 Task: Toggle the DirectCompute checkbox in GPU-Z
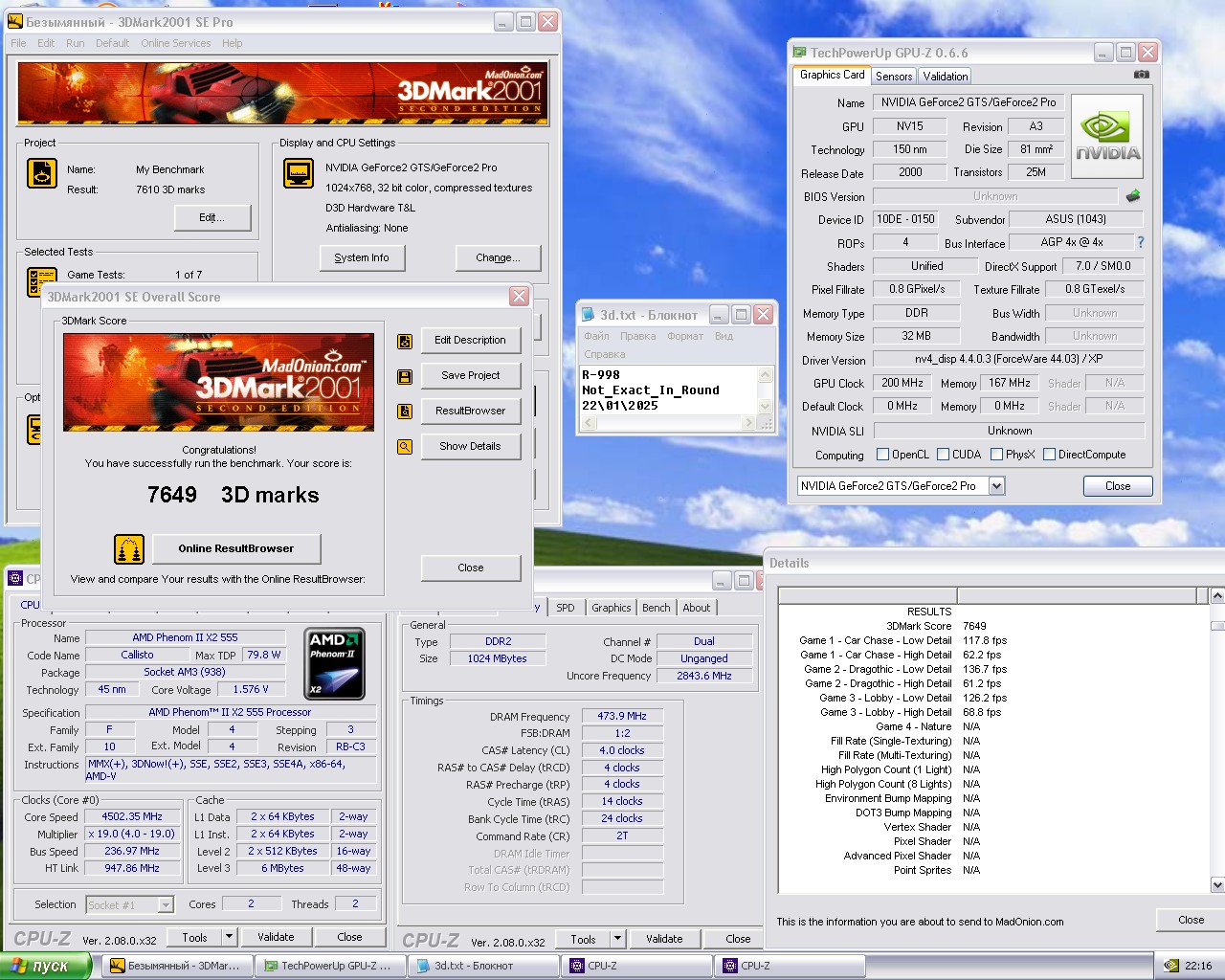(1049, 455)
